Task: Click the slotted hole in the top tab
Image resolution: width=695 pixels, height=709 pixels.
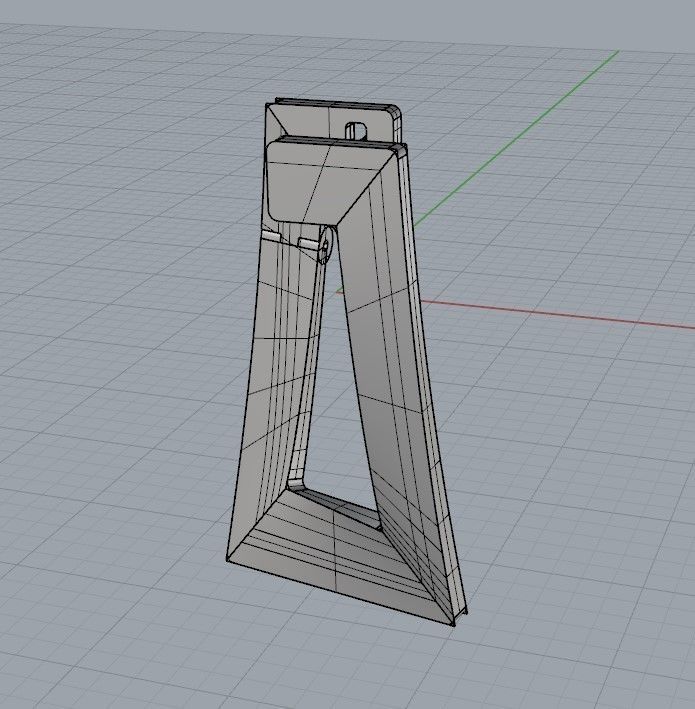Action: tap(356, 130)
